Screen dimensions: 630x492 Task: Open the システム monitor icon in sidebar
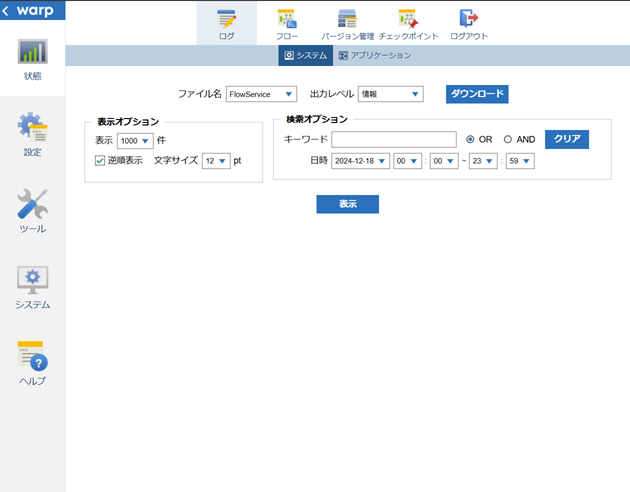point(33,280)
